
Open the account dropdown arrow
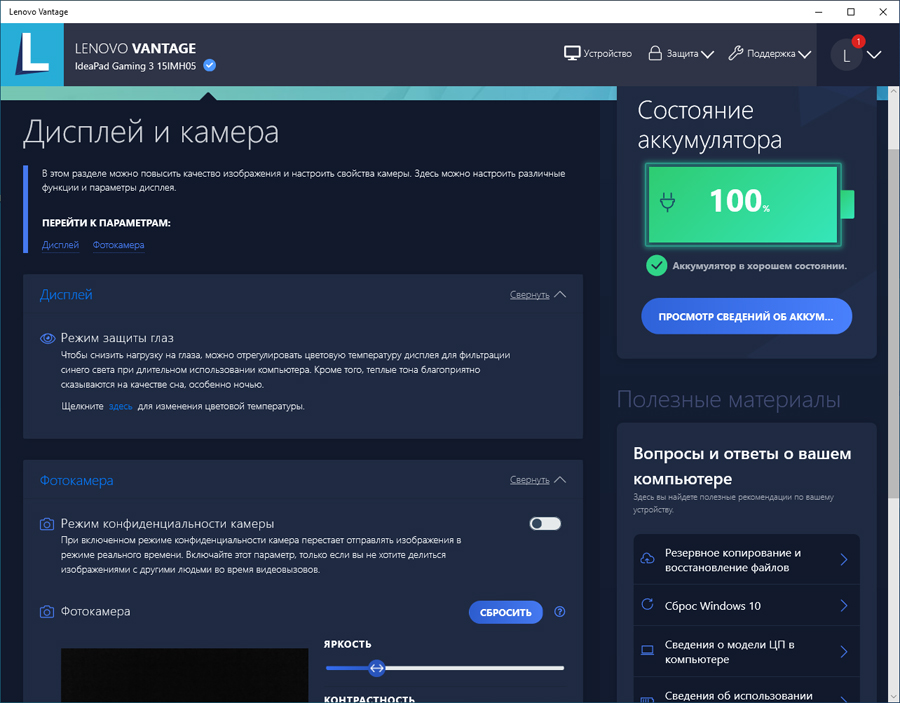click(x=874, y=55)
